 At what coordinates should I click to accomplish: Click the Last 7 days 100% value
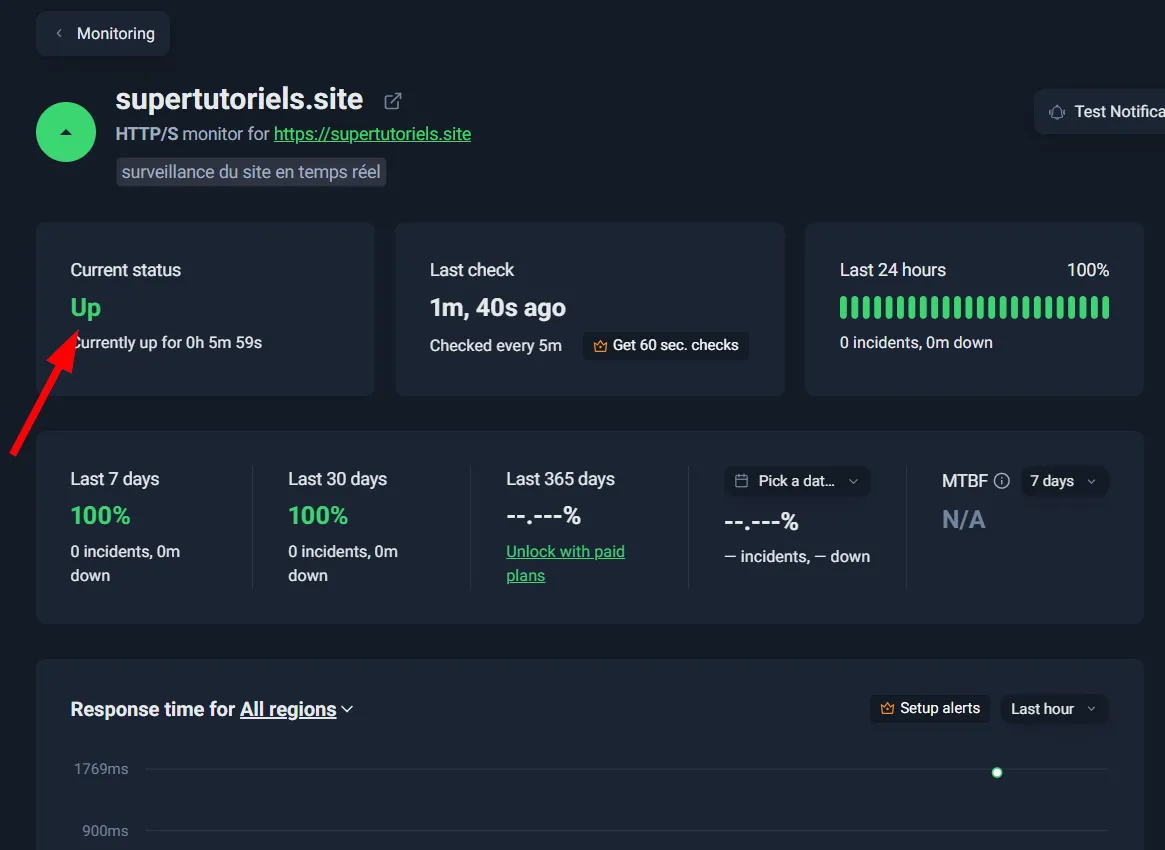click(100, 516)
